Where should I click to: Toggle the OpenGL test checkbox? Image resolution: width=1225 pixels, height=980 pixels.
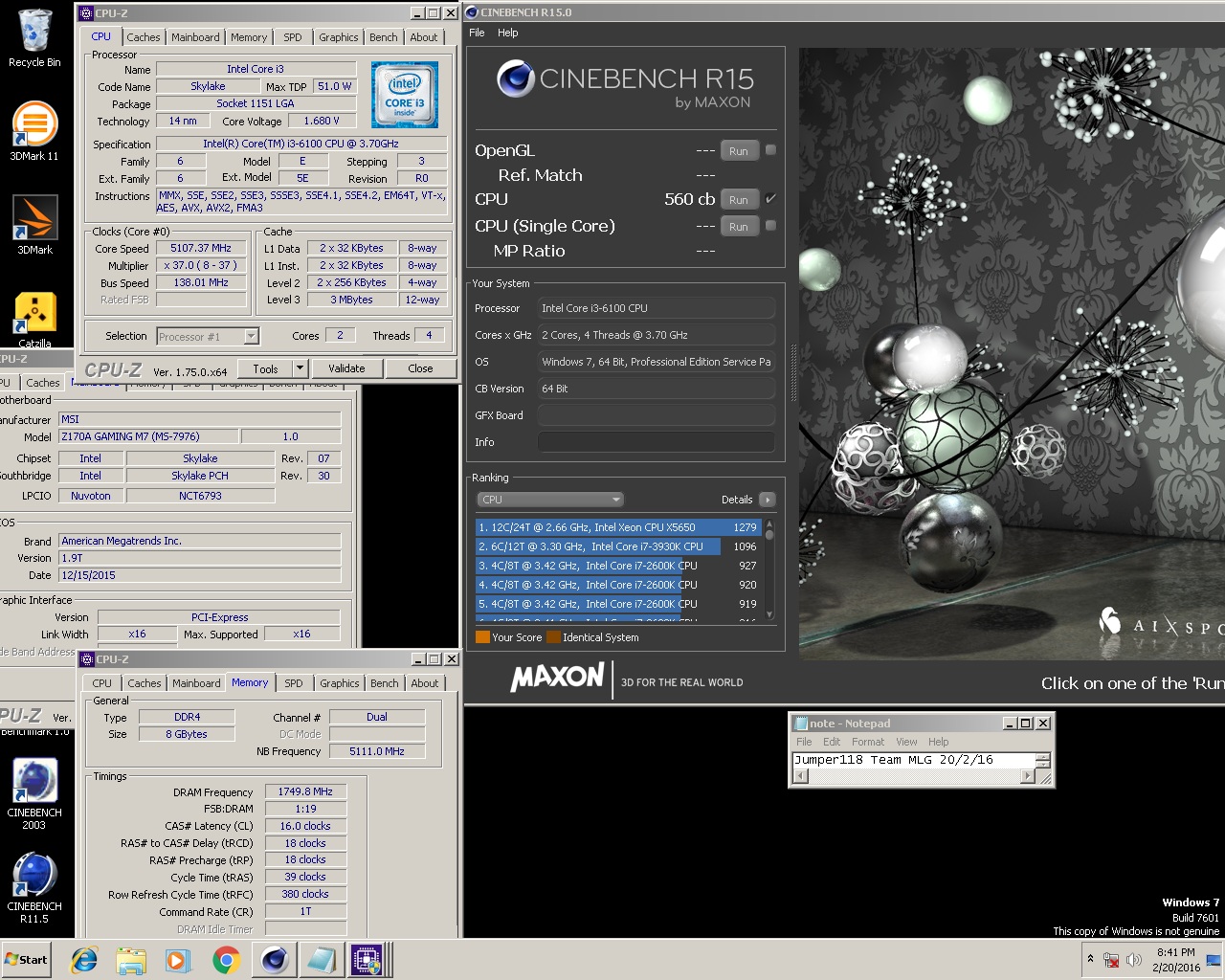coord(770,150)
